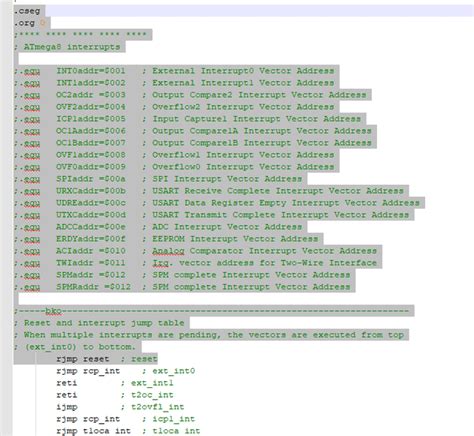Viewport: 474px width, 436px height.
Task: Click the ICP1addr=$005 definition
Action: [91, 119]
